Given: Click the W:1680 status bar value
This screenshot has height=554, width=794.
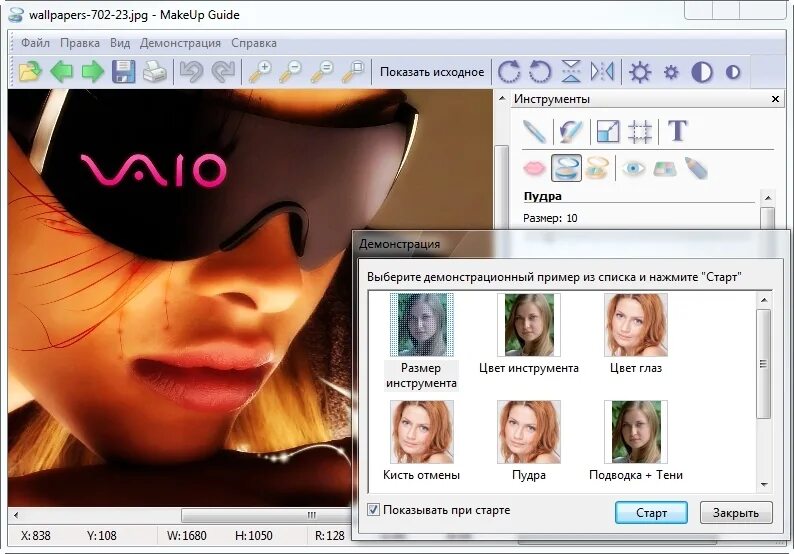Looking at the screenshot, I should coord(187,535).
